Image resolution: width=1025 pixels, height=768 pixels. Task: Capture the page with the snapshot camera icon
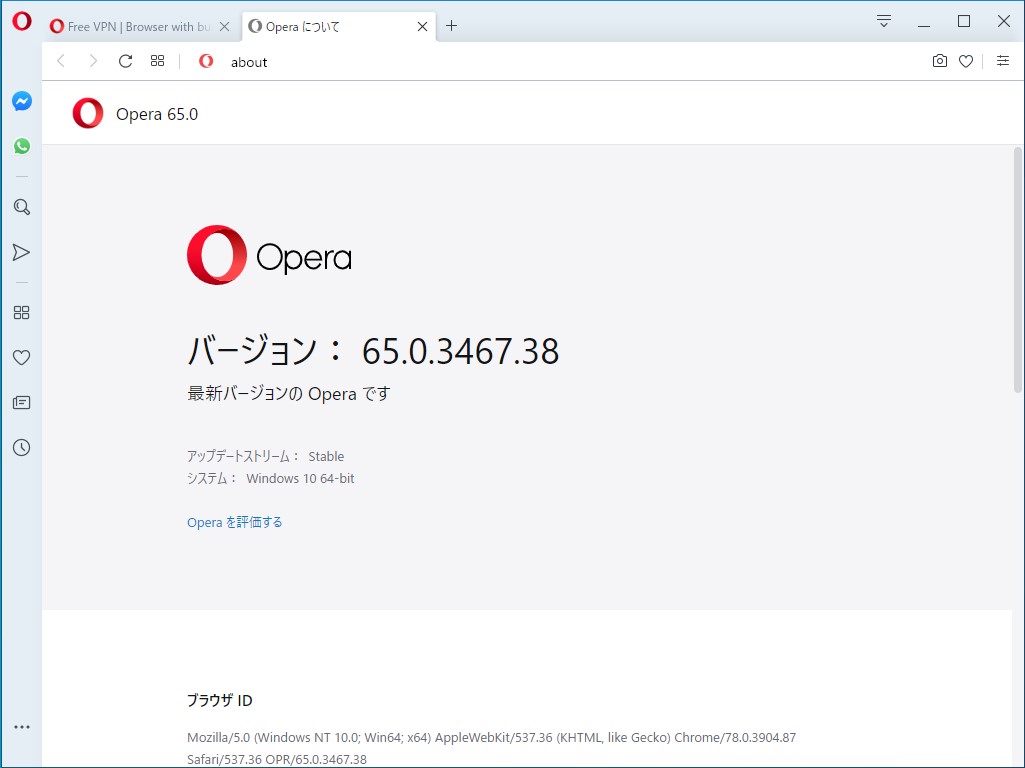[939, 61]
